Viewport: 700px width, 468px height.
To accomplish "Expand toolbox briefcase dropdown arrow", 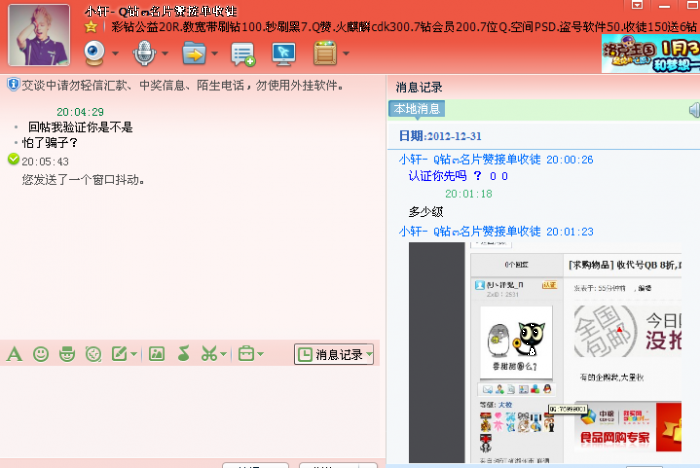I will (x=261, y=354).
